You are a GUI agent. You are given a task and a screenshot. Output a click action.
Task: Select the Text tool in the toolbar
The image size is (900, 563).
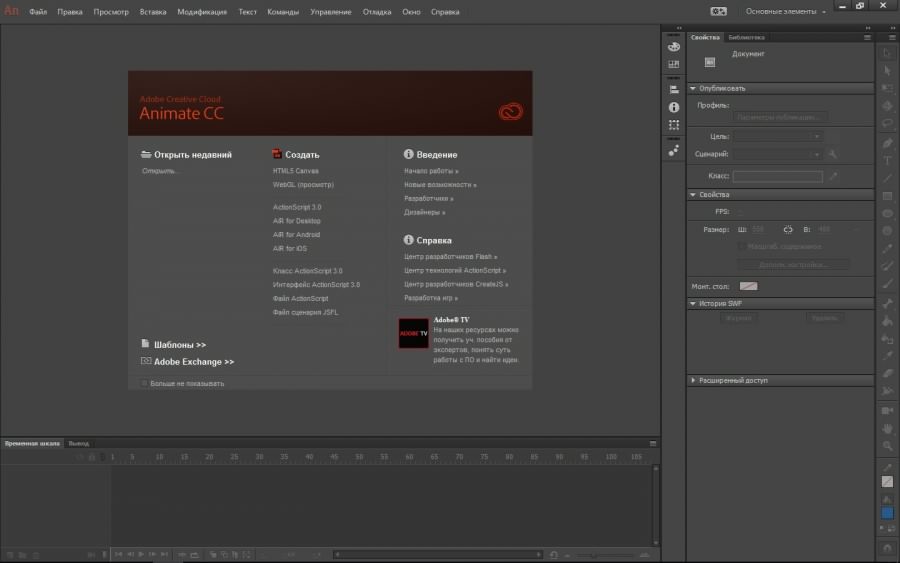(x=887, y=160)
